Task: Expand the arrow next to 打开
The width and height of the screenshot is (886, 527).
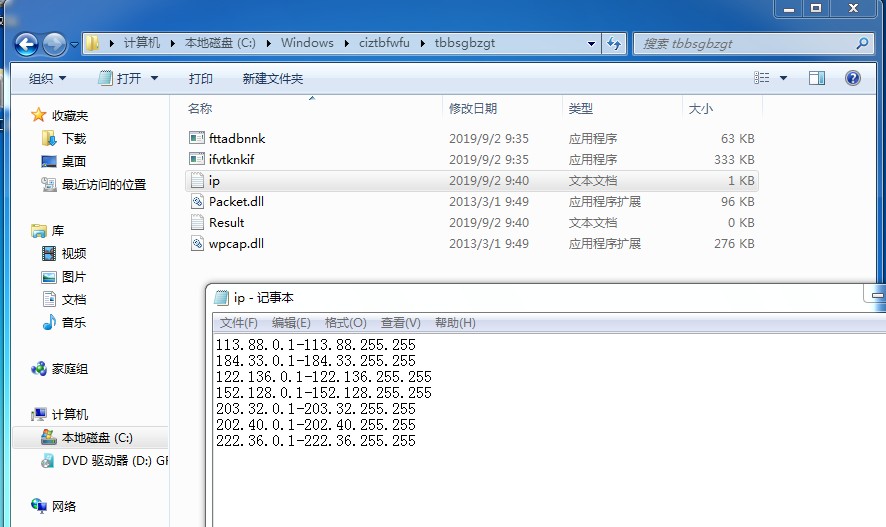Action: point(154,78)
